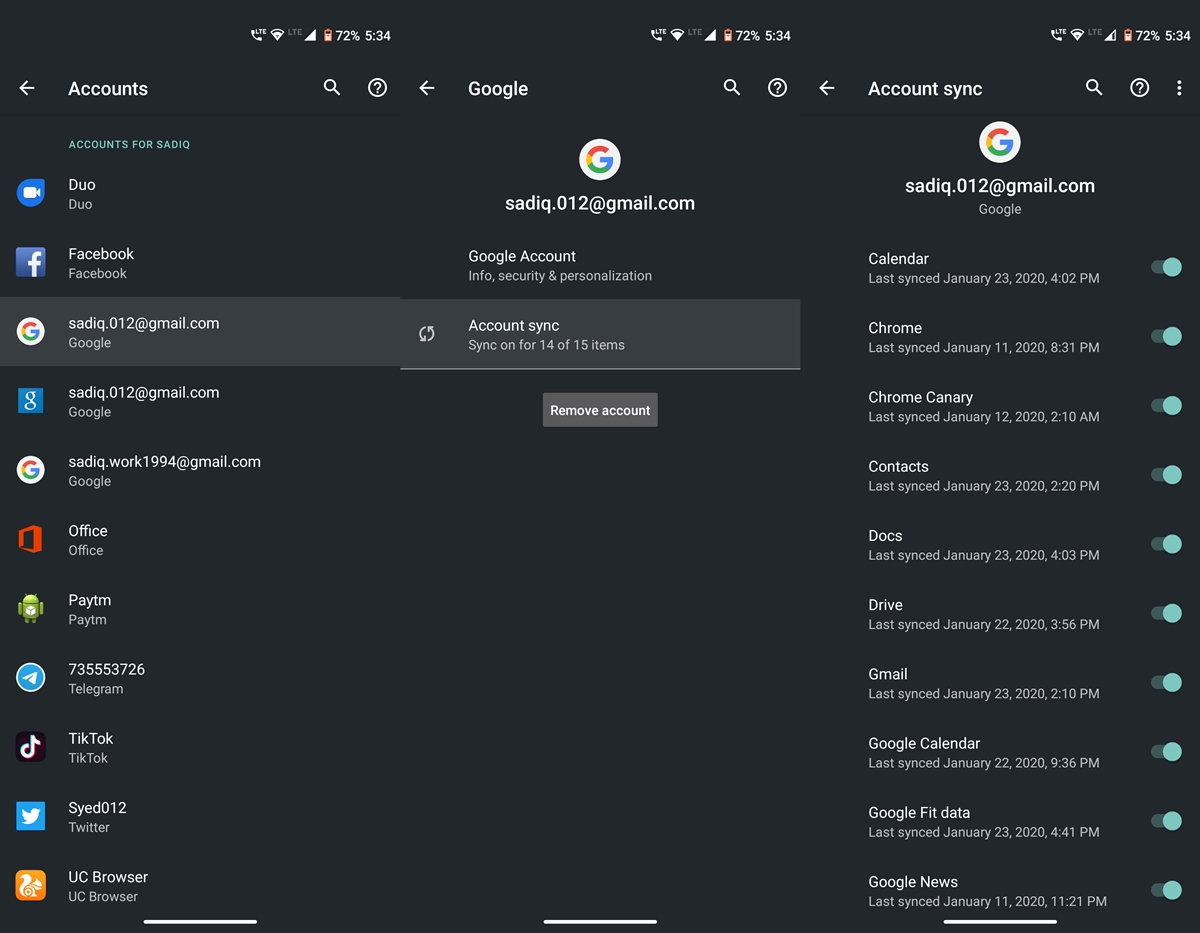The width and height of the screenshot is (1200, 933).
Task: Tap the sync arrows icon beside Account sync
Action: [427, 334]
